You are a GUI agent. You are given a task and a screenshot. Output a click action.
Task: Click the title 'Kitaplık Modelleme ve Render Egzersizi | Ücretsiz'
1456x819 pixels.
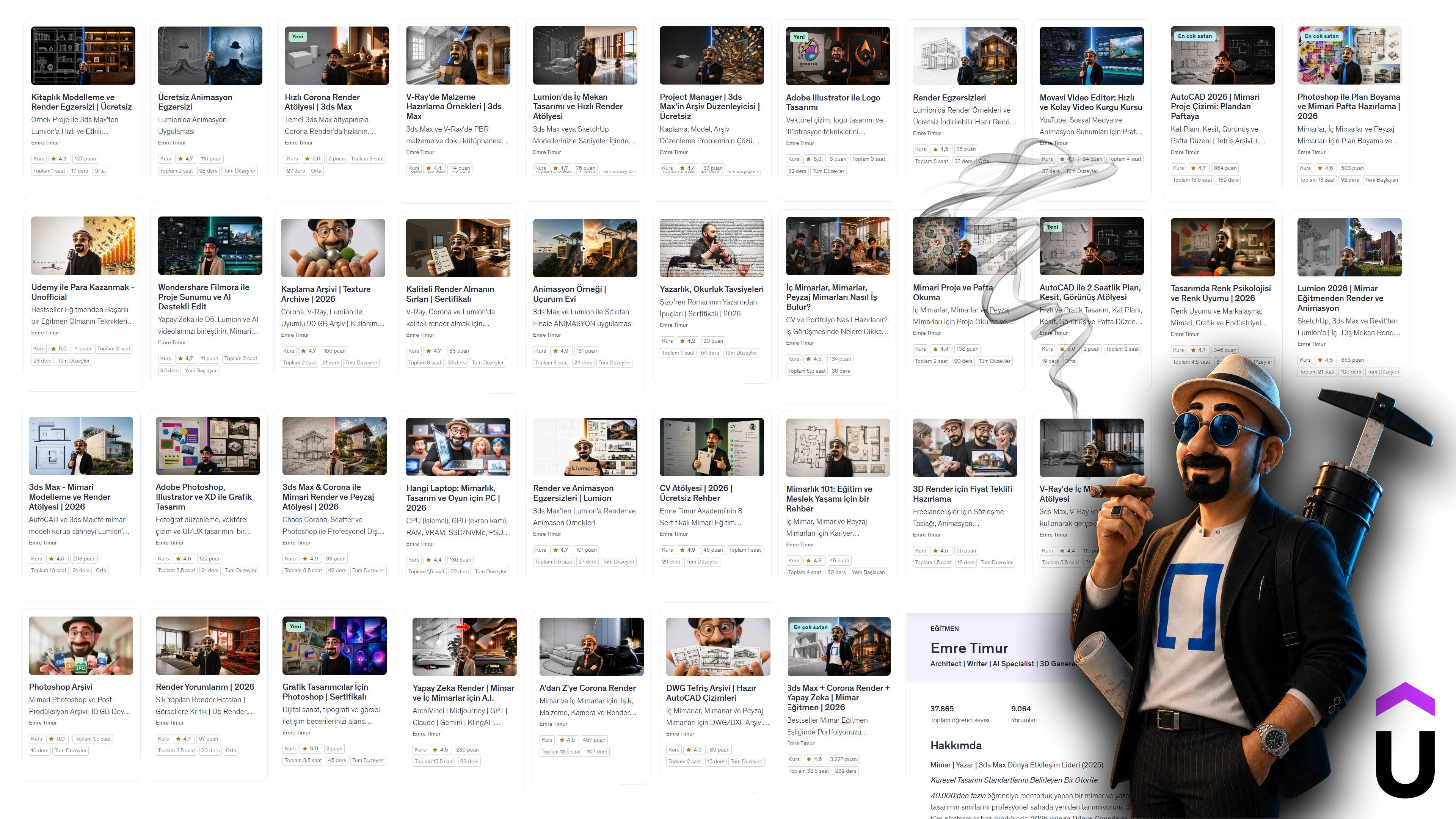coord(82,102)
